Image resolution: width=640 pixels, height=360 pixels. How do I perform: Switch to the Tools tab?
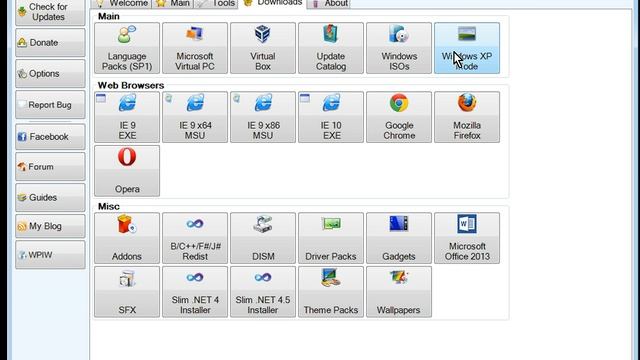[216, 4]
